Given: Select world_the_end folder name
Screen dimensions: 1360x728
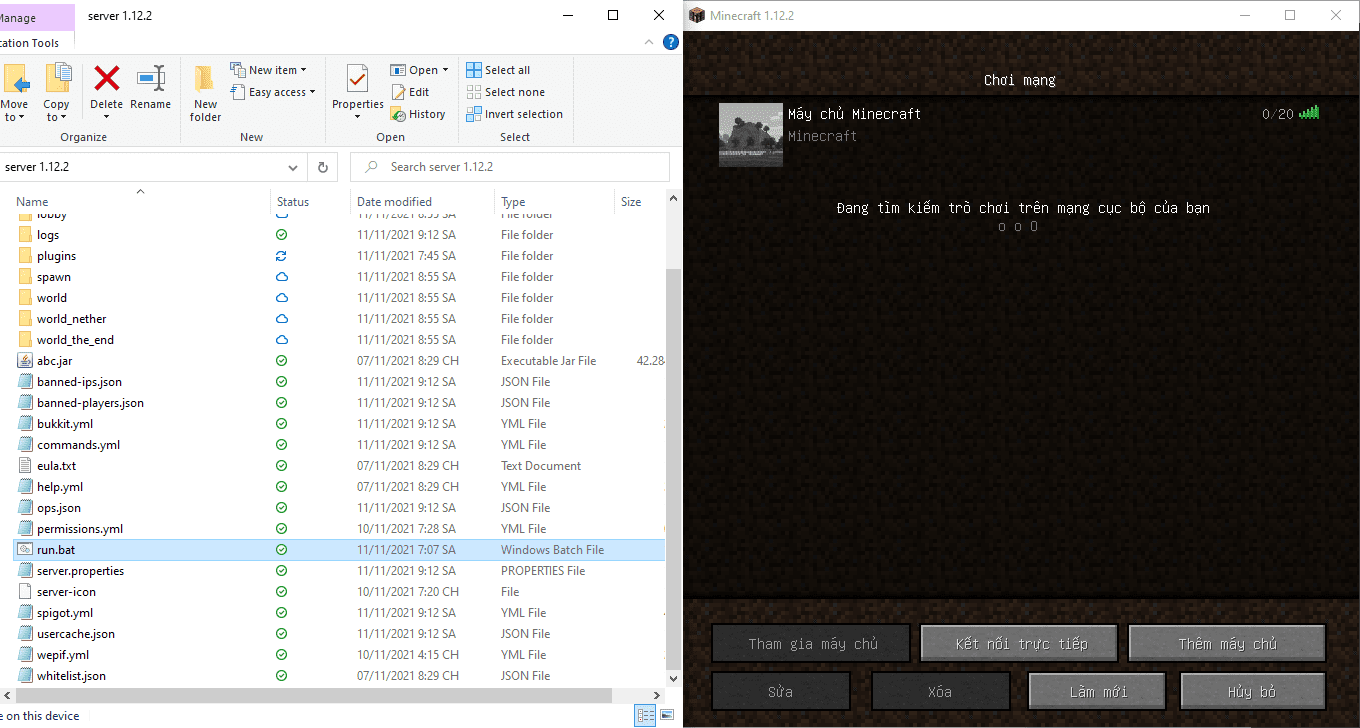Looking at the screenshot, I should click(75, 340).
